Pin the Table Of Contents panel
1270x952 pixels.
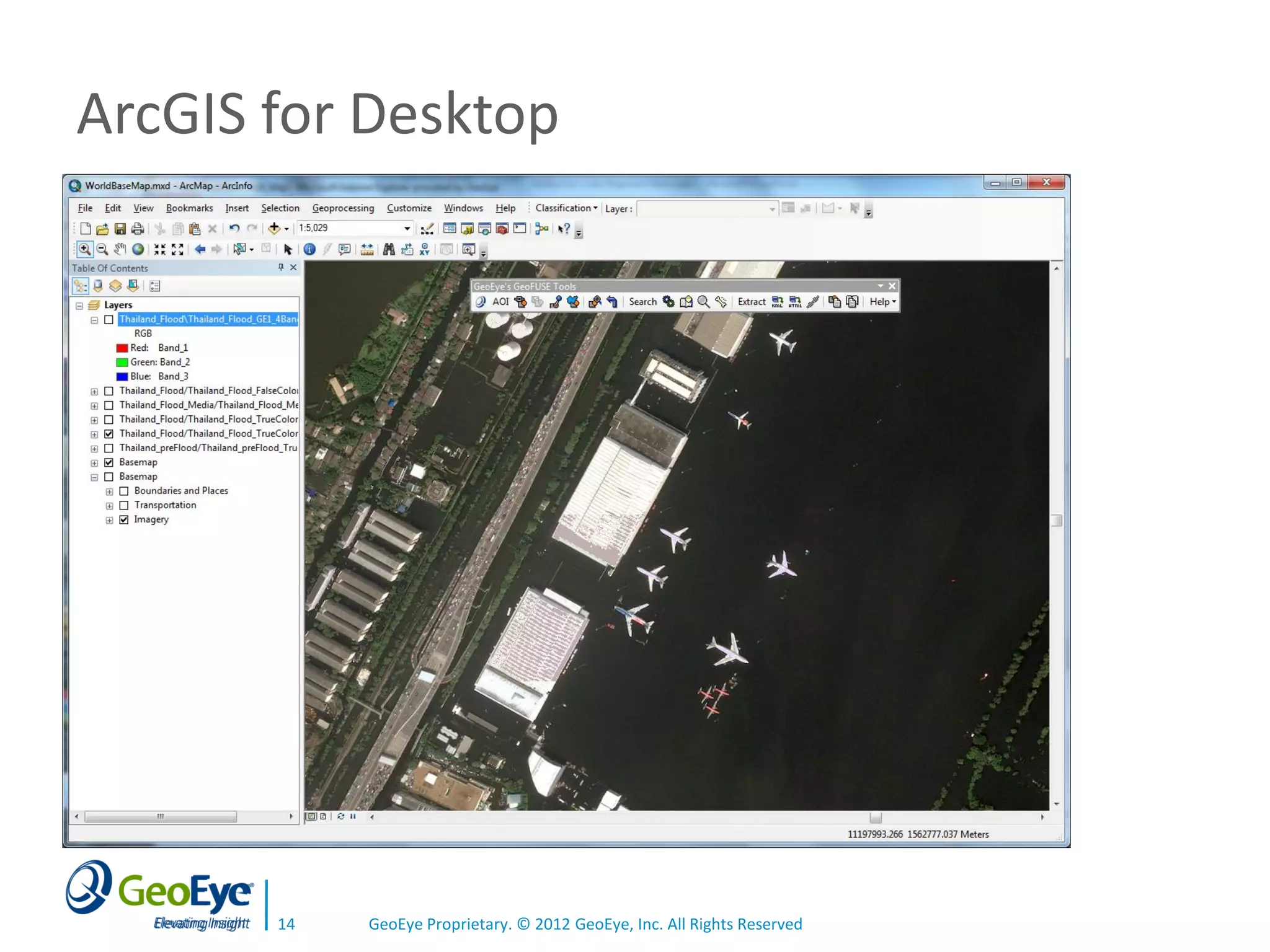coord(281,267)
